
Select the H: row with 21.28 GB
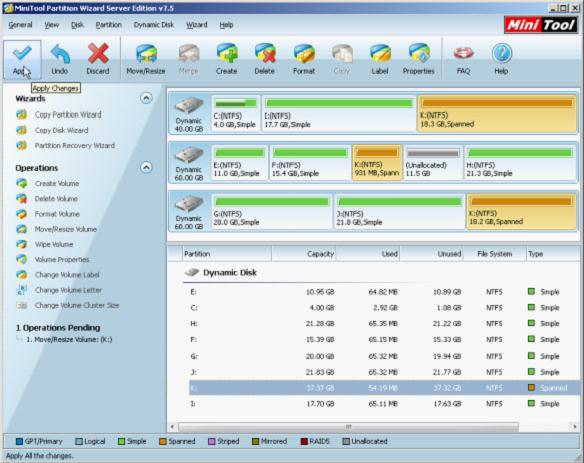(384, 324)
